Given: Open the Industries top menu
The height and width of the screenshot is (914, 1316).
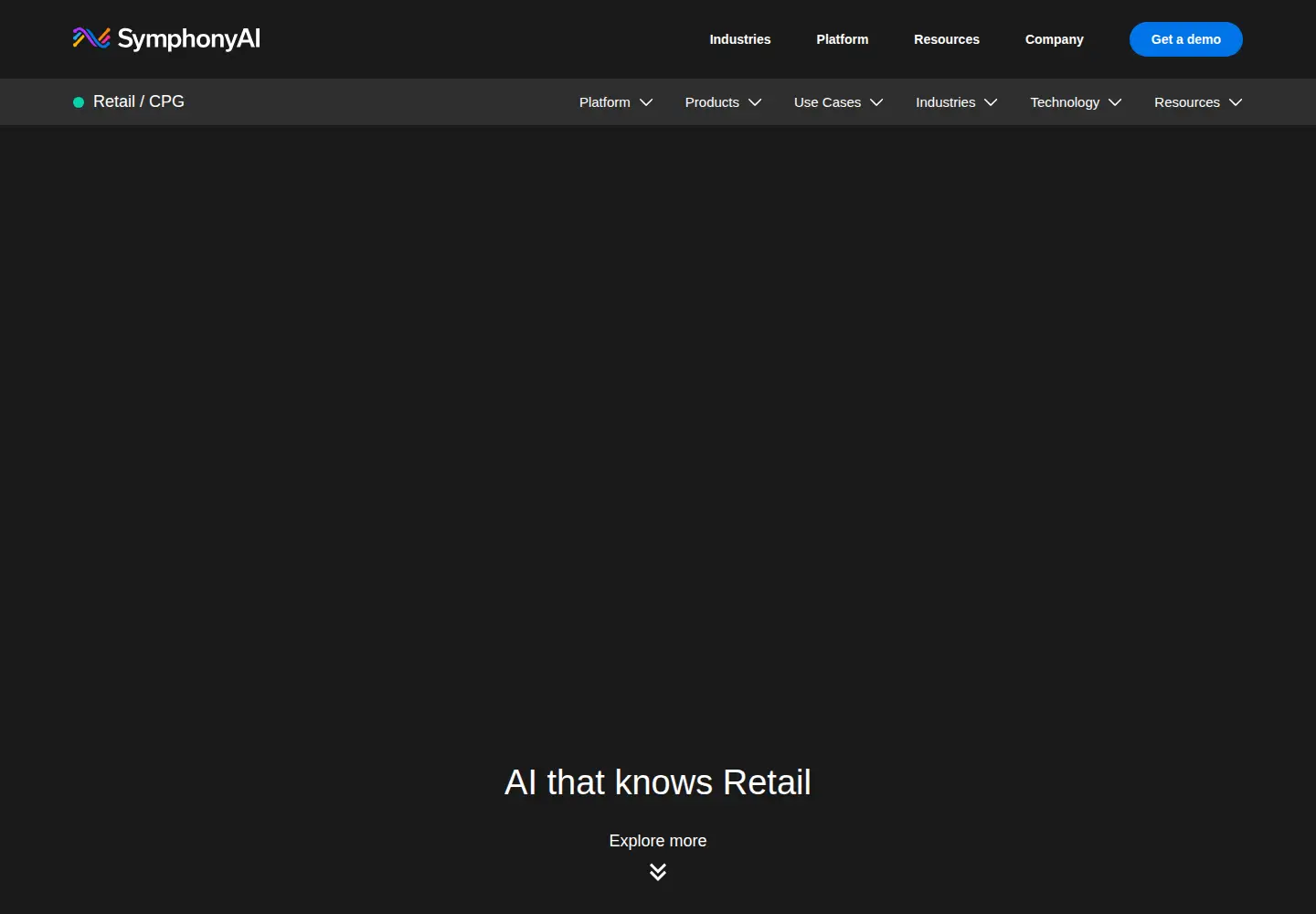Looking at the screenshot, I should click(x=740, y=39).
